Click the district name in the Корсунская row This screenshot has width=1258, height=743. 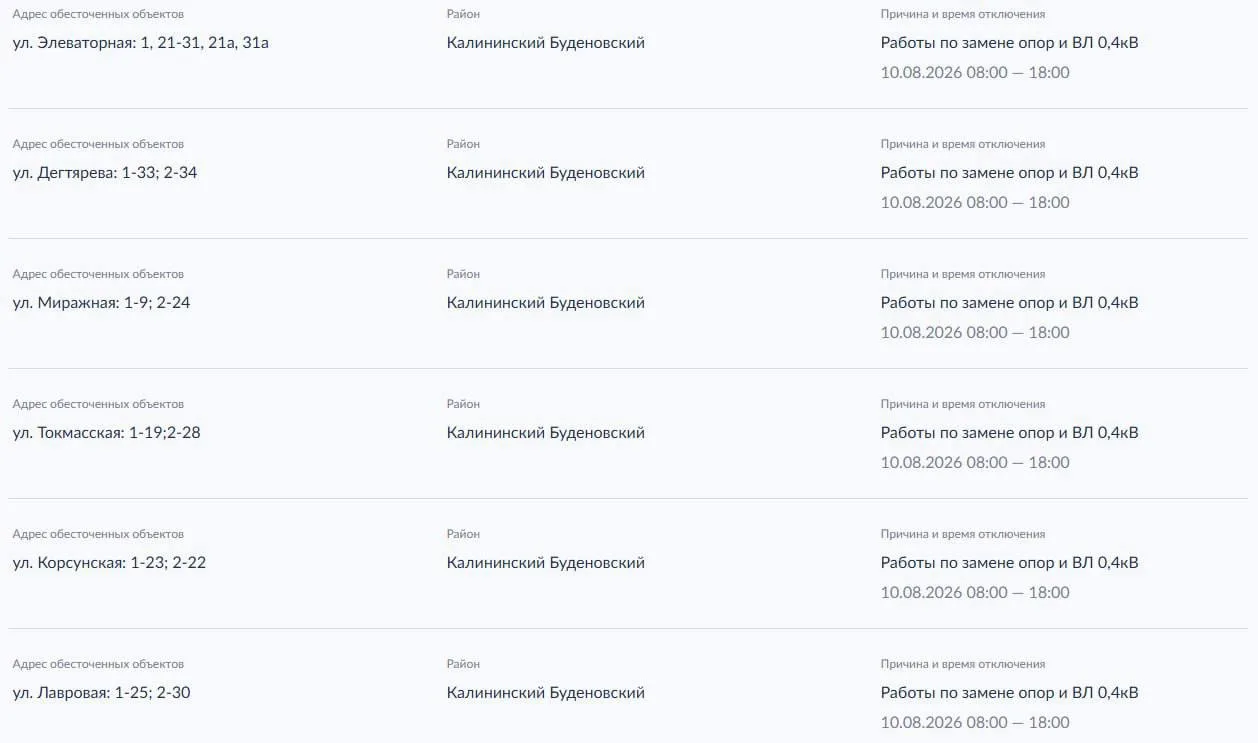(x=546, y=563)
